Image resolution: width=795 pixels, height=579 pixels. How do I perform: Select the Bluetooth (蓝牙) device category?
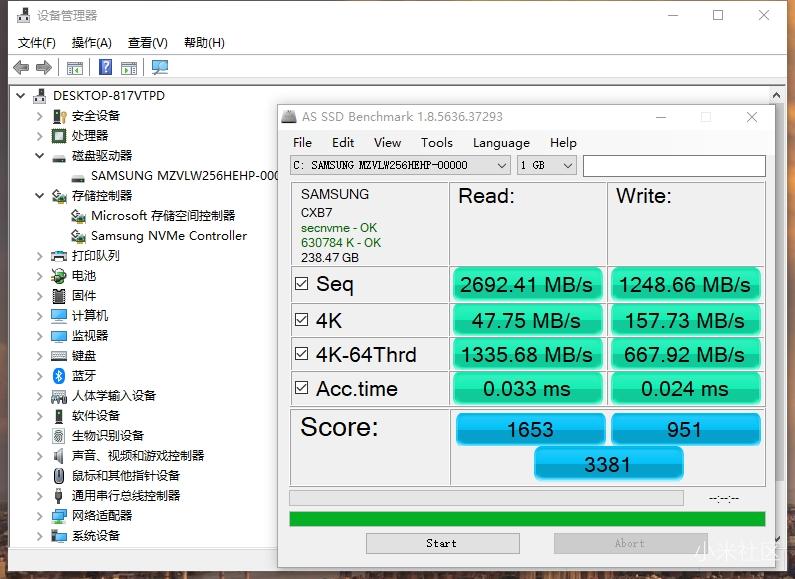84,376
